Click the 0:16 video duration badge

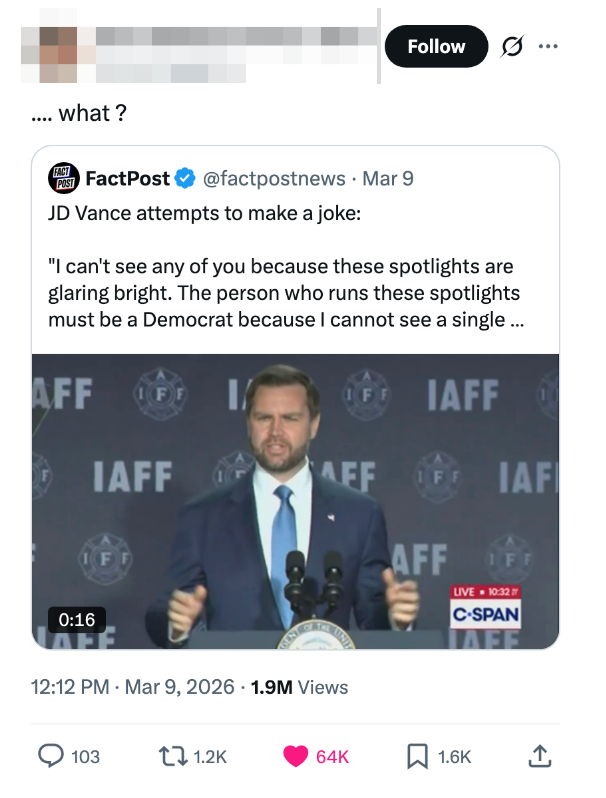coord(77,620)
